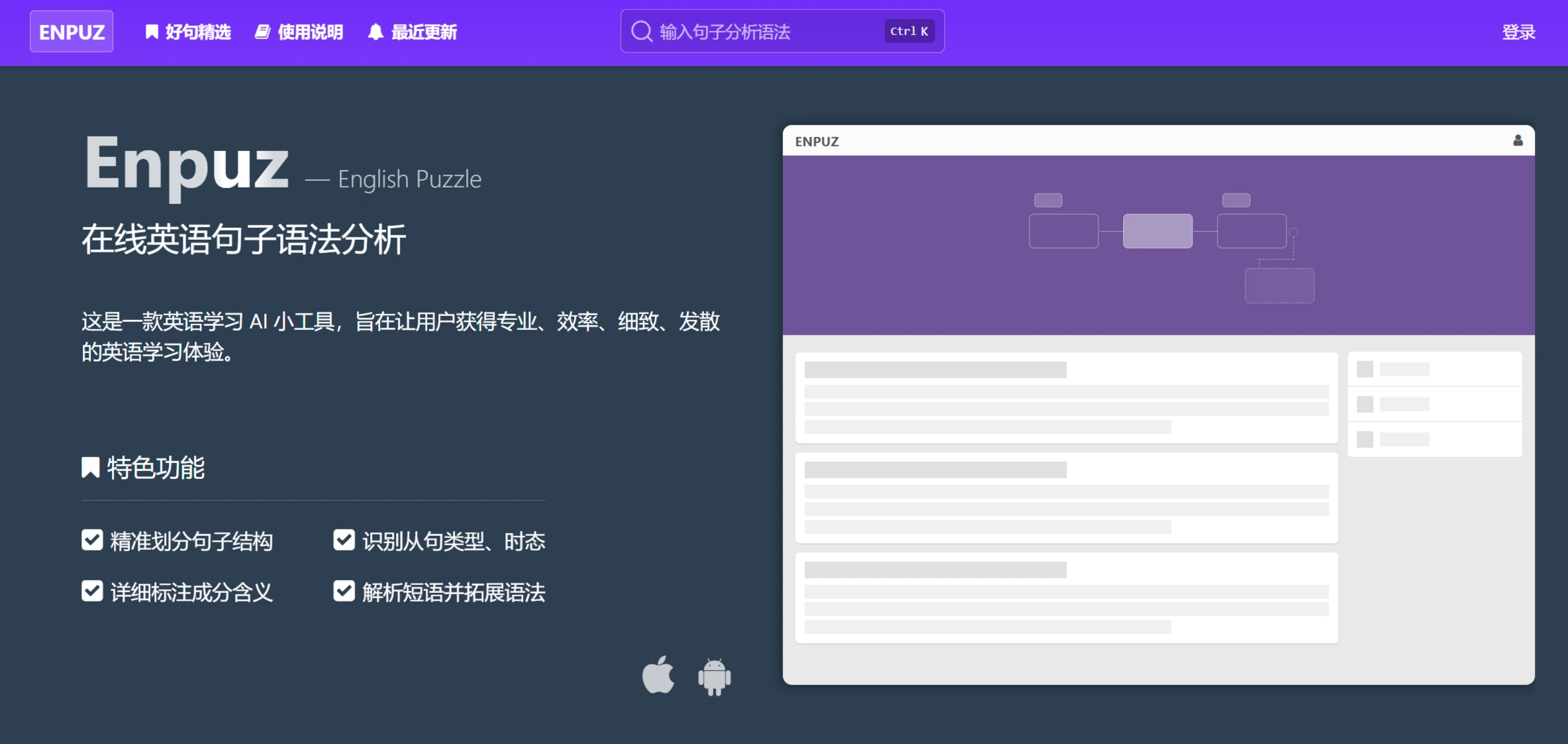This screenshot has height=744, width=1568.
Task: Click the Apple iOS download icon
Action: coord(658,675)
